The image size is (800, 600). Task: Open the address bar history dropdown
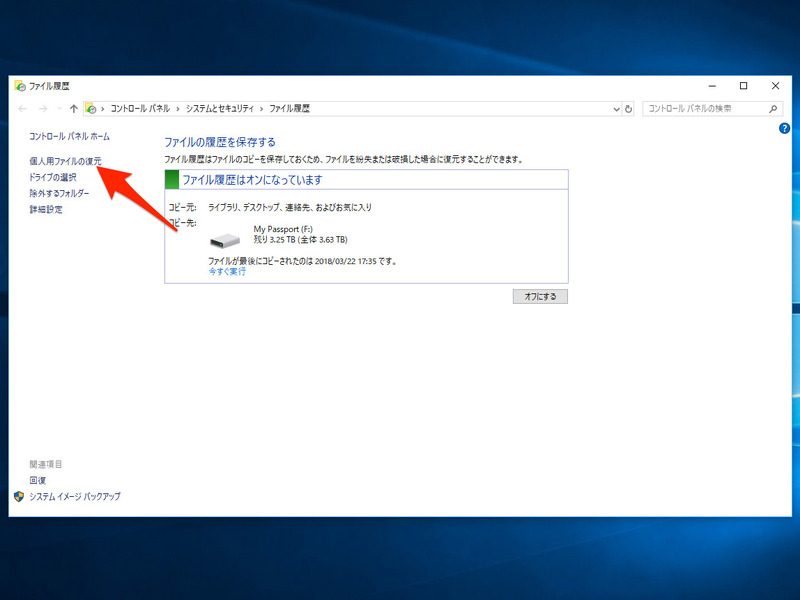click(x=616, y=109)
